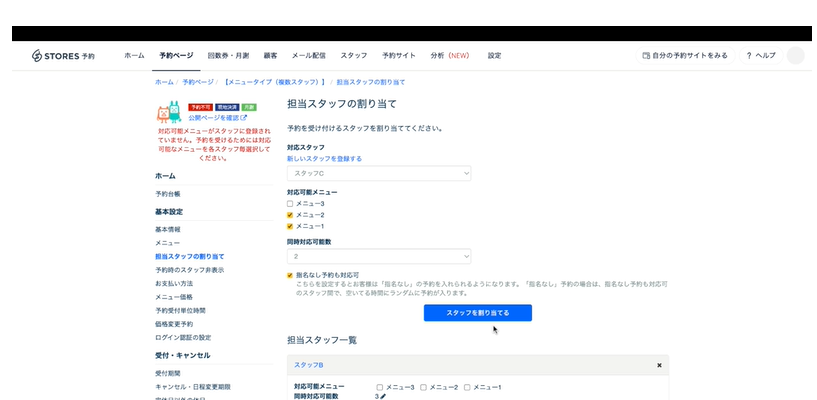The image size is (817, 400).
Task: Expand the 同時対応可能数 dropdown
Action: [378, 256]
